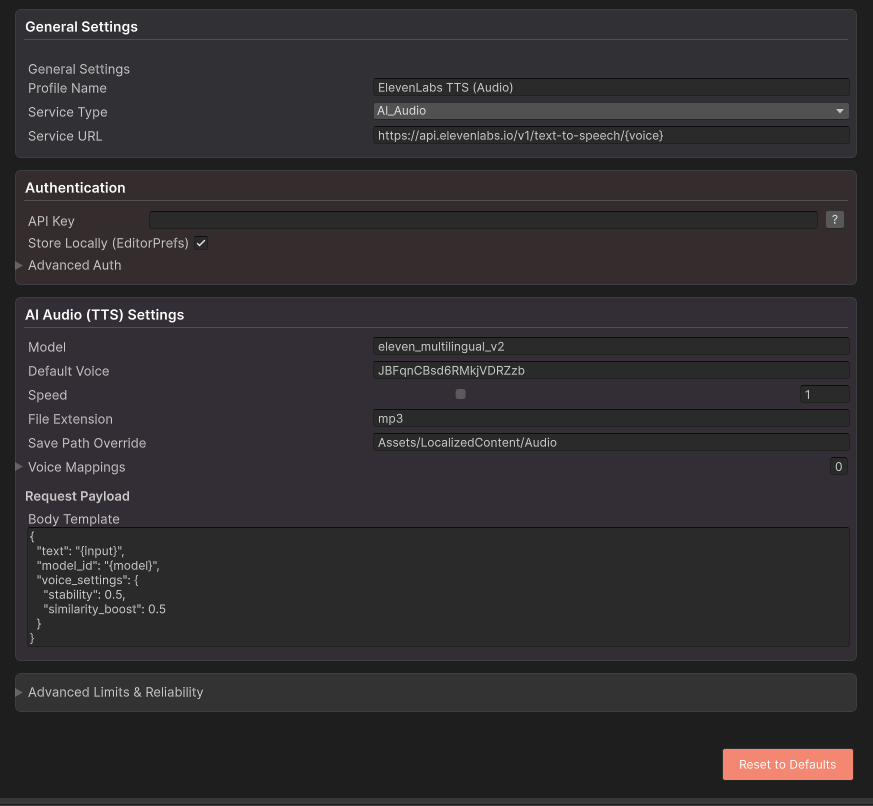This screenshot has height=806, width=873.
Task: Click the Speed numeric value field
Action: tap(825, 394)
